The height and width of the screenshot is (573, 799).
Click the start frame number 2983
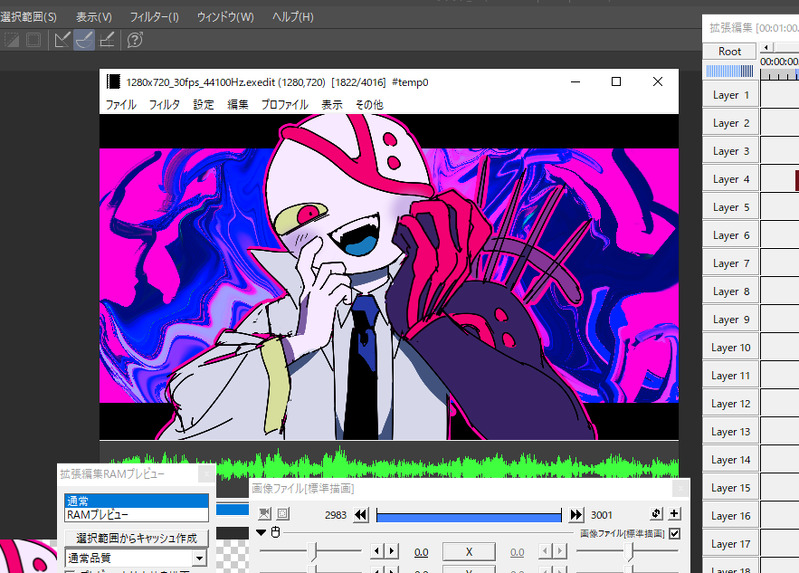[335, 515]
